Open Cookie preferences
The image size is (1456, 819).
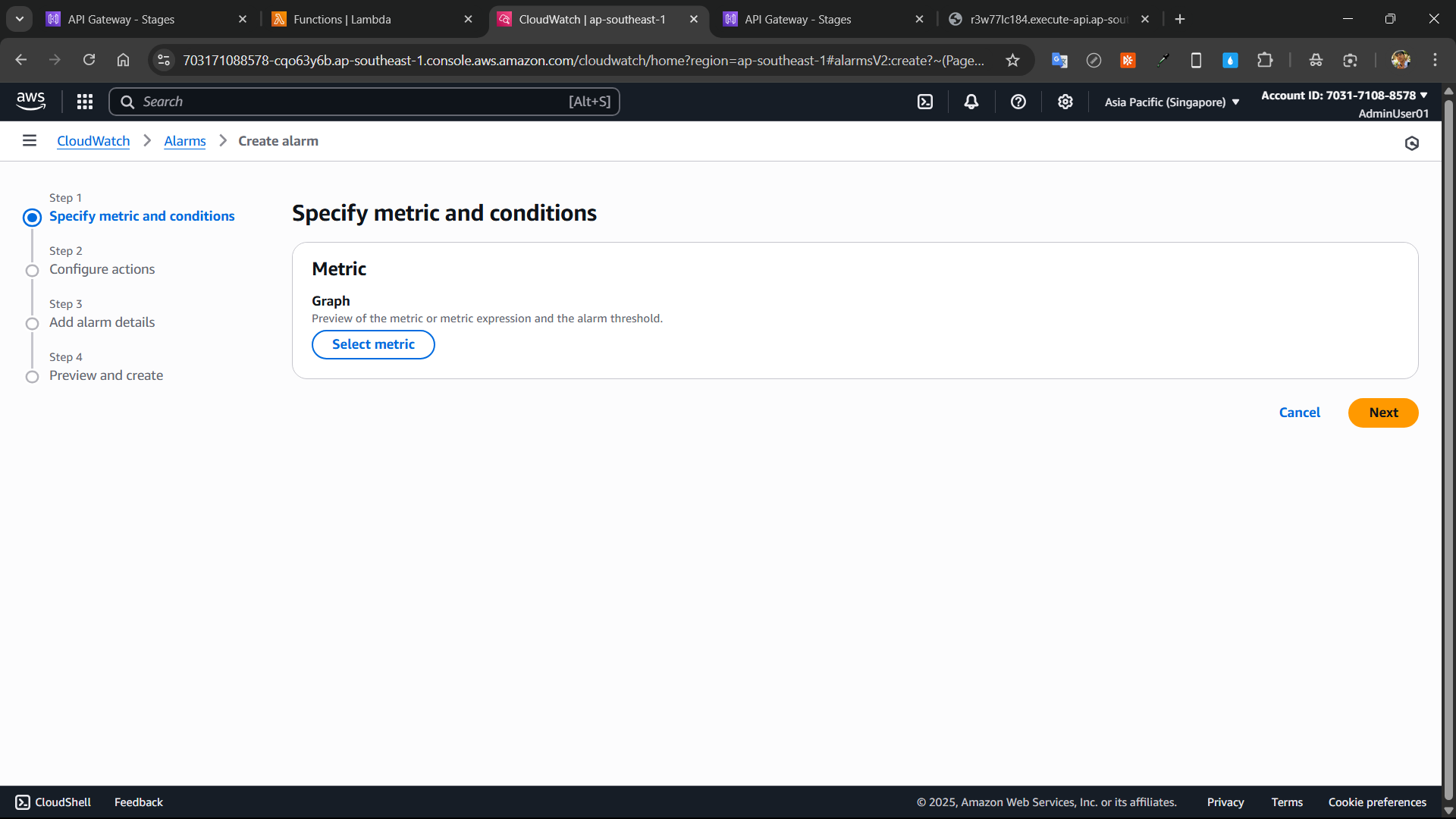(x=1377, y=802)
